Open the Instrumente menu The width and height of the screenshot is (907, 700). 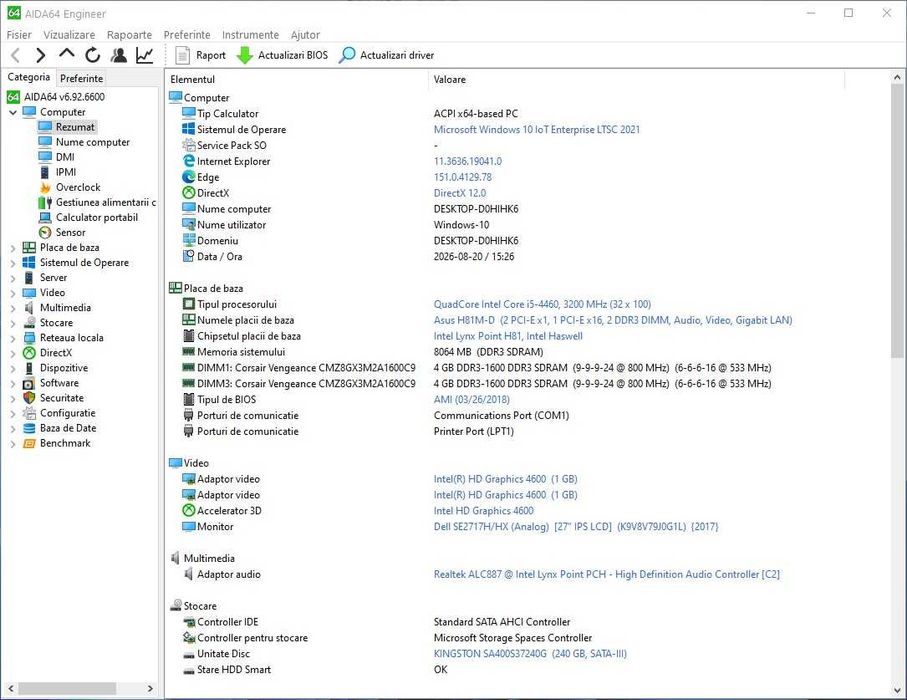[x=250, y=35]
